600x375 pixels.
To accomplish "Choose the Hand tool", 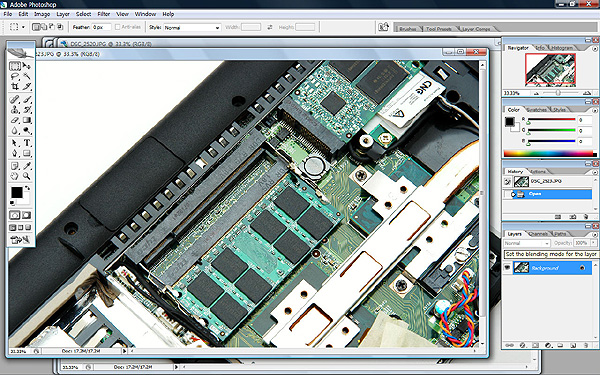I will tap(15, 176).
